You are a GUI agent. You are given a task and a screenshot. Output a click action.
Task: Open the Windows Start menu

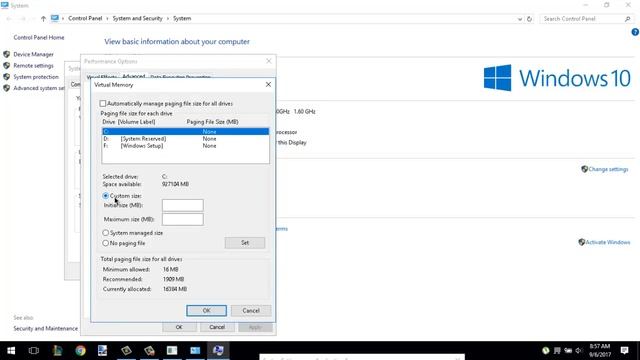click(x=11, y=350)
